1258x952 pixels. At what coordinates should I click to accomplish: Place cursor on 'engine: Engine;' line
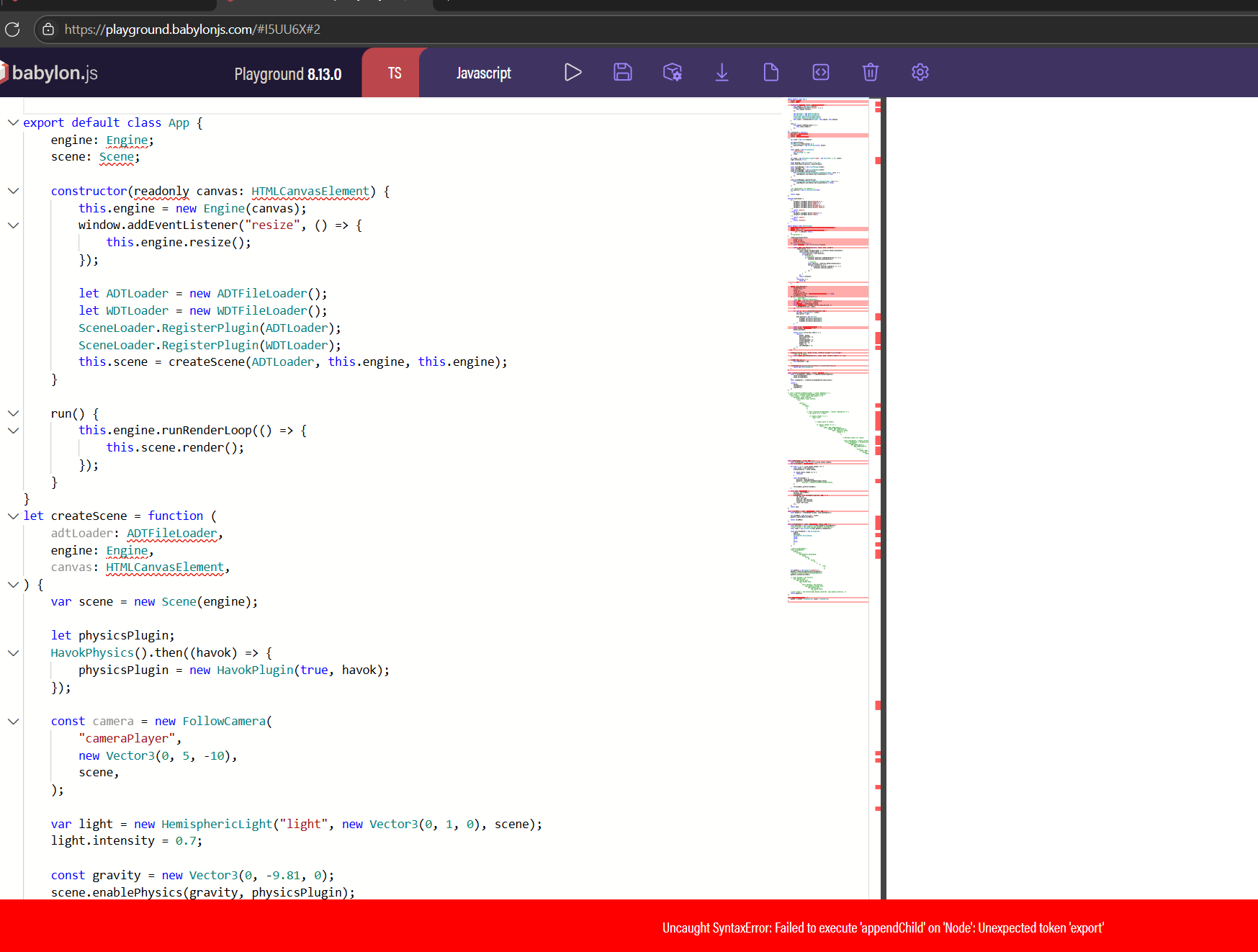click(102, 140)
